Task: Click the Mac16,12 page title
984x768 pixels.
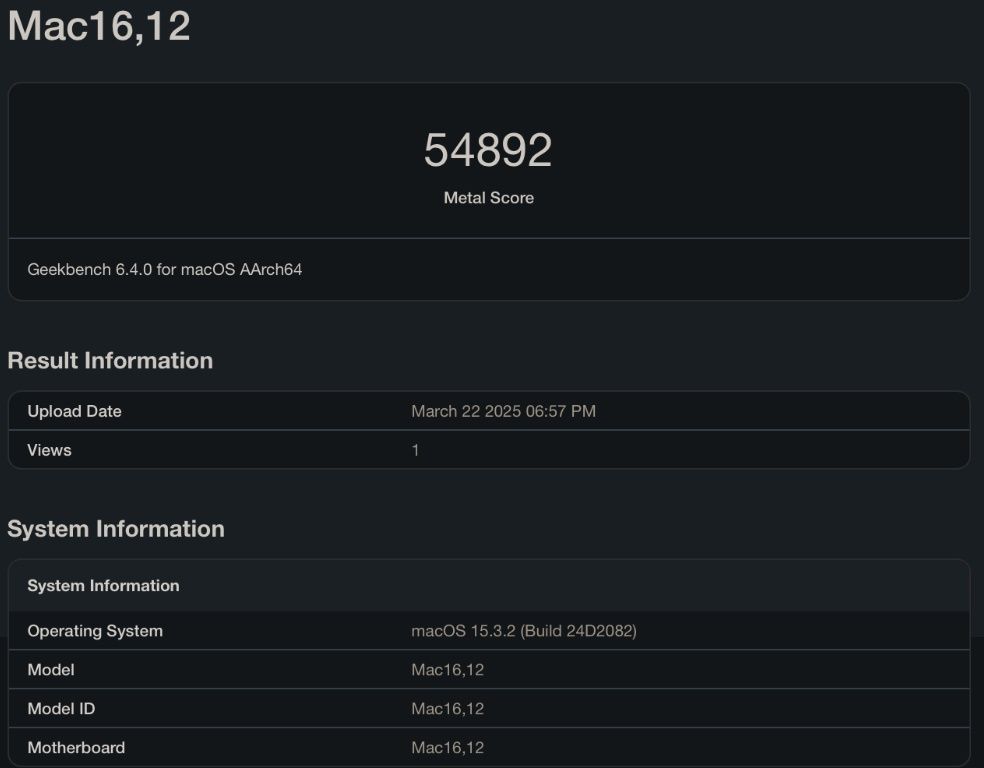Action: point(99,26)
